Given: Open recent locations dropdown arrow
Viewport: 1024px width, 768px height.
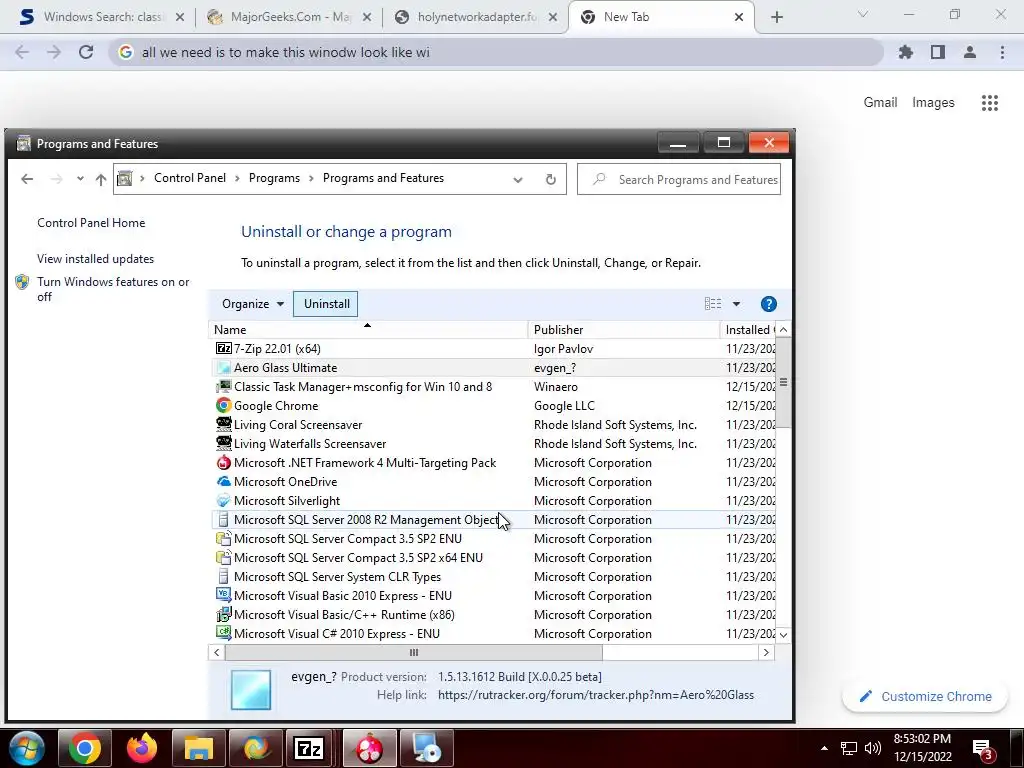Looking at the screenshot, I should [x=80, y=178].
